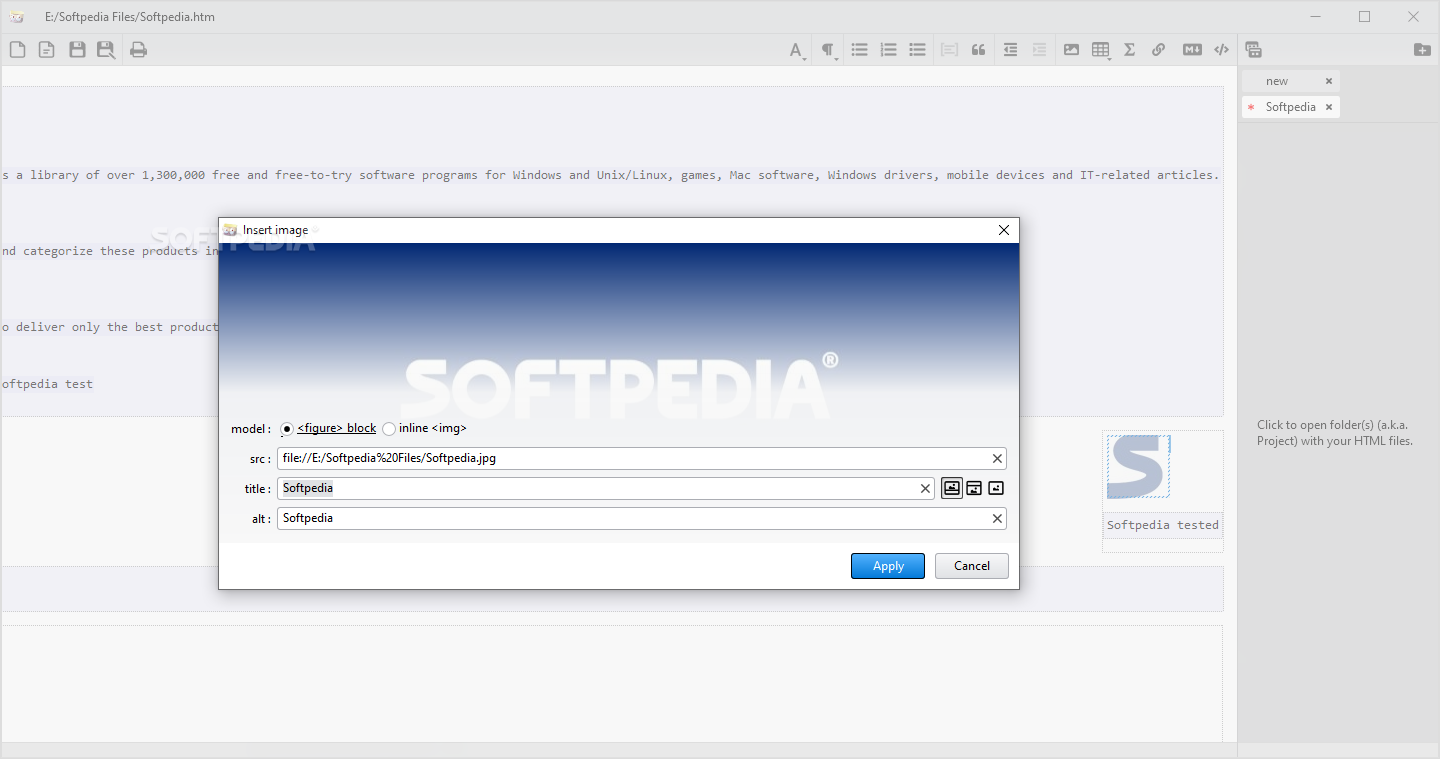Select the Softpedia 'S' image in document
The image size is (1440, 759).
tap(1138, 467)
